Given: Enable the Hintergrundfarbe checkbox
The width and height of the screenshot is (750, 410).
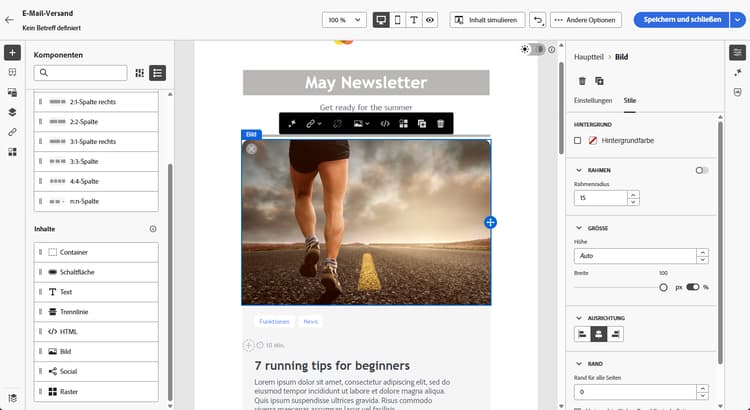Looking at the screenshot, I should tap(578, 141).
